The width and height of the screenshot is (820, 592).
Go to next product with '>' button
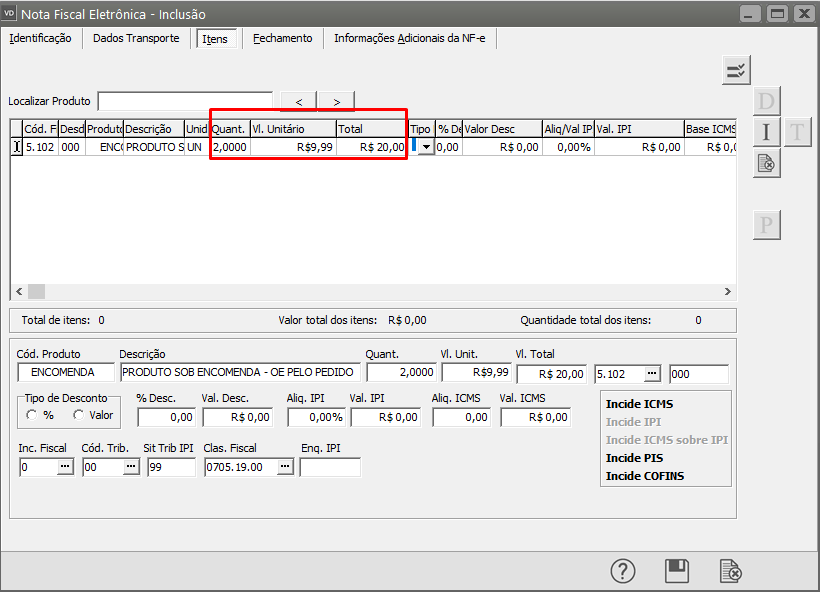(x=336, y=101)
